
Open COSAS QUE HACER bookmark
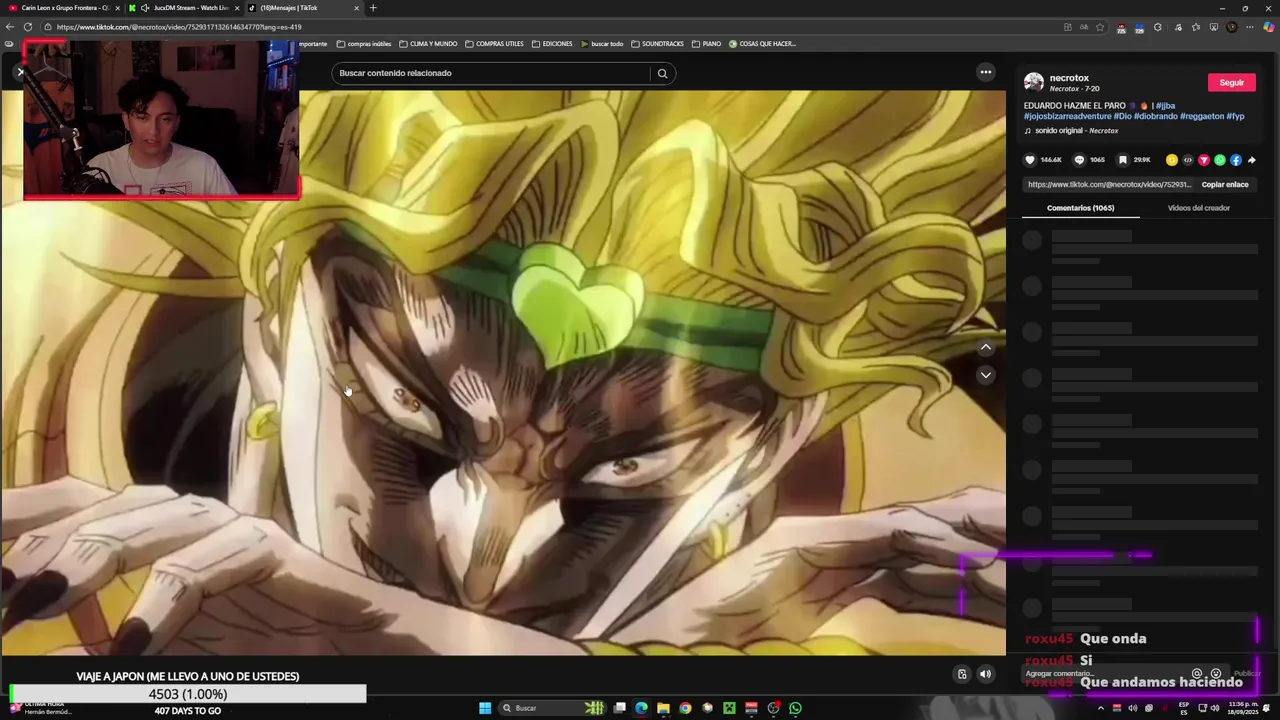click(763, 44)
